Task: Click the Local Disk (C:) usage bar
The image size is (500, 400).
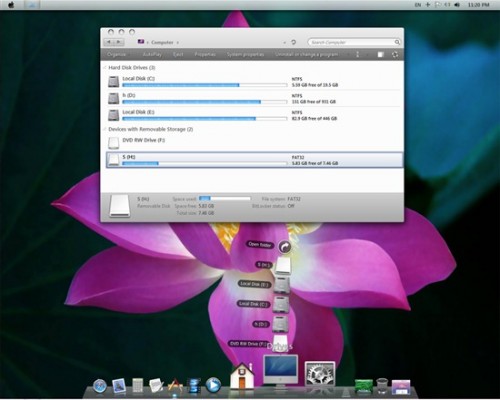Action: click(x=205, y=85)
